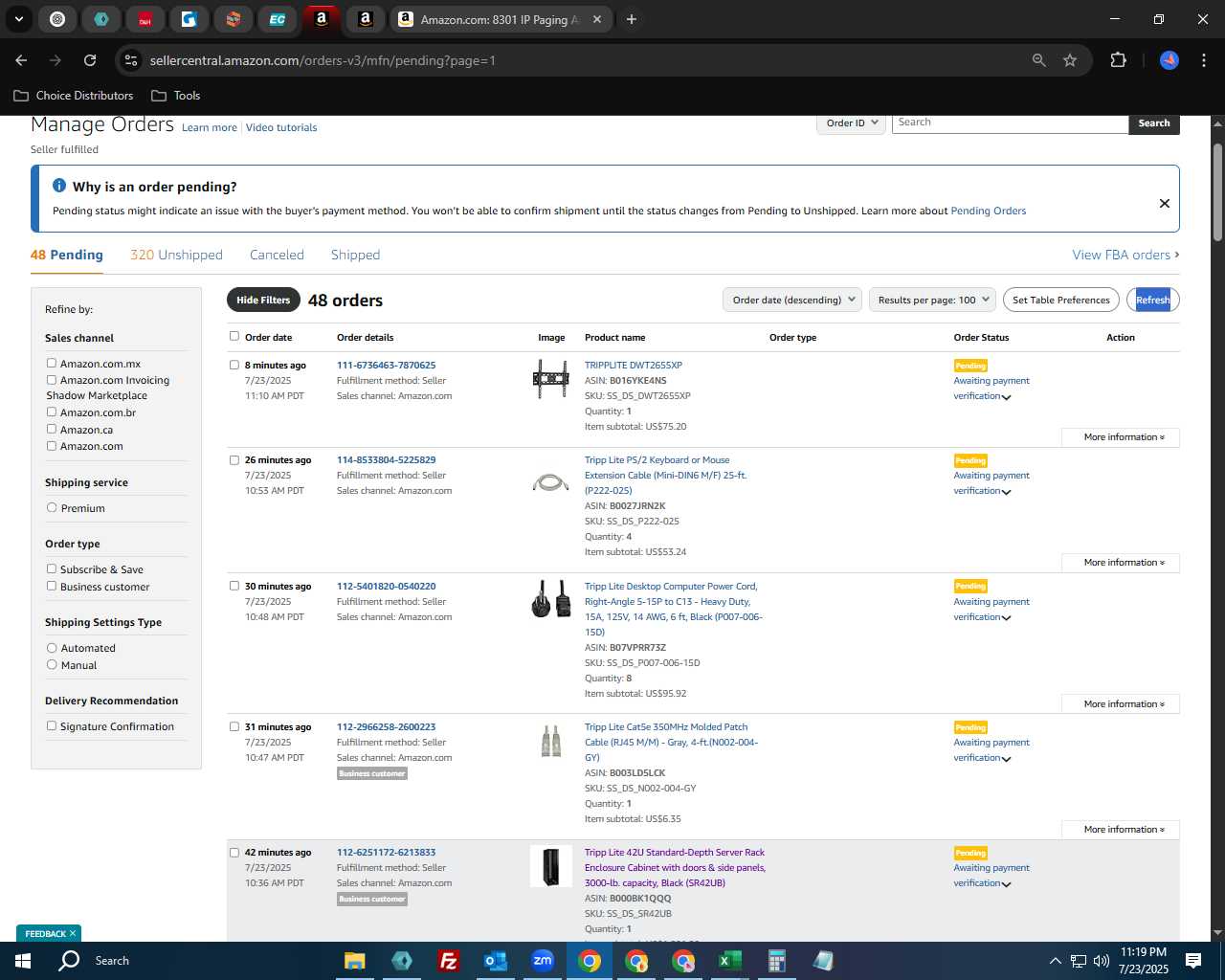Viewport: 1225px width, 980px height.
Task: Switch to the Canceled tab
Action: point(277,255)
